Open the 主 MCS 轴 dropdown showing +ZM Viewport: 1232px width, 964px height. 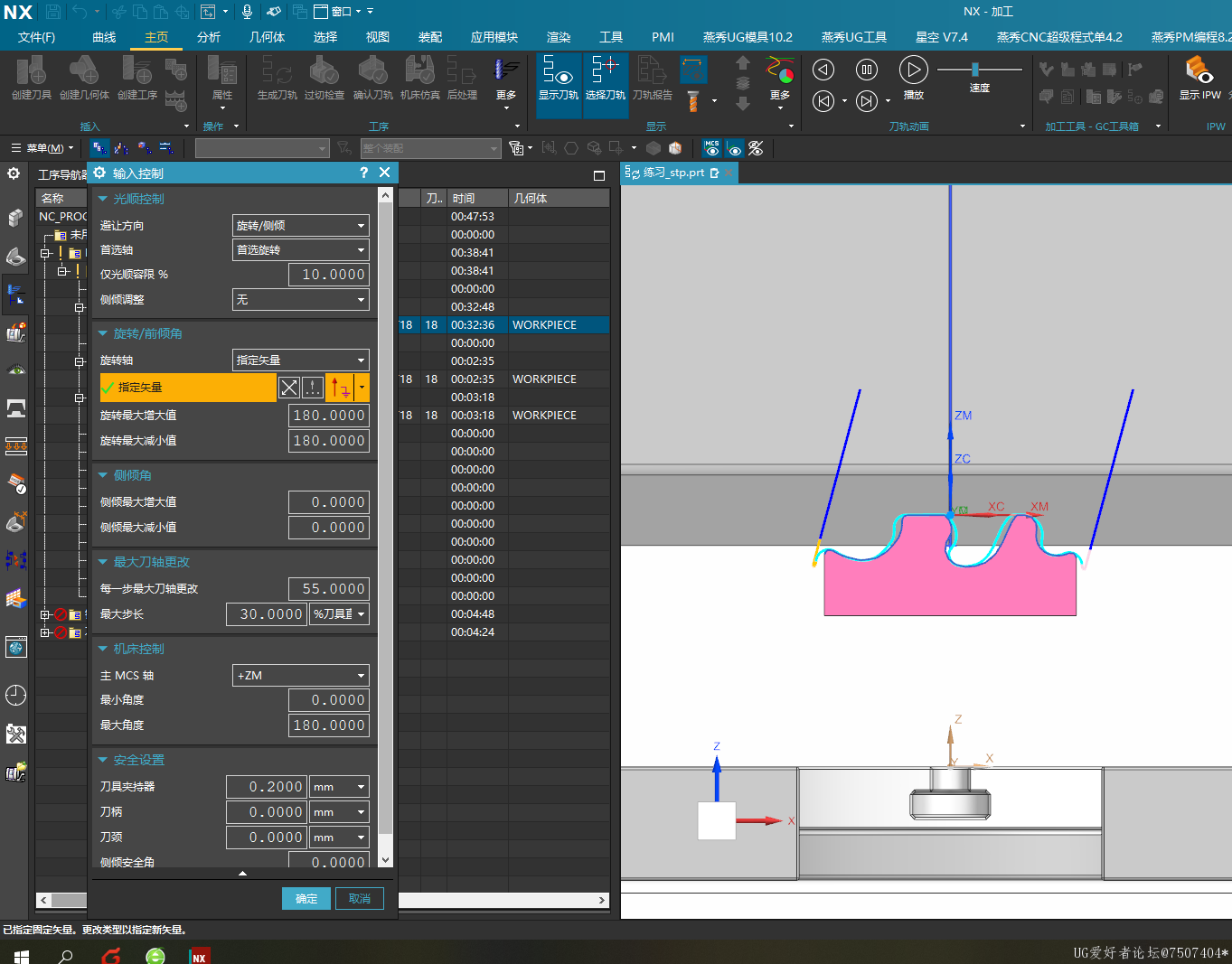point(301,675)
